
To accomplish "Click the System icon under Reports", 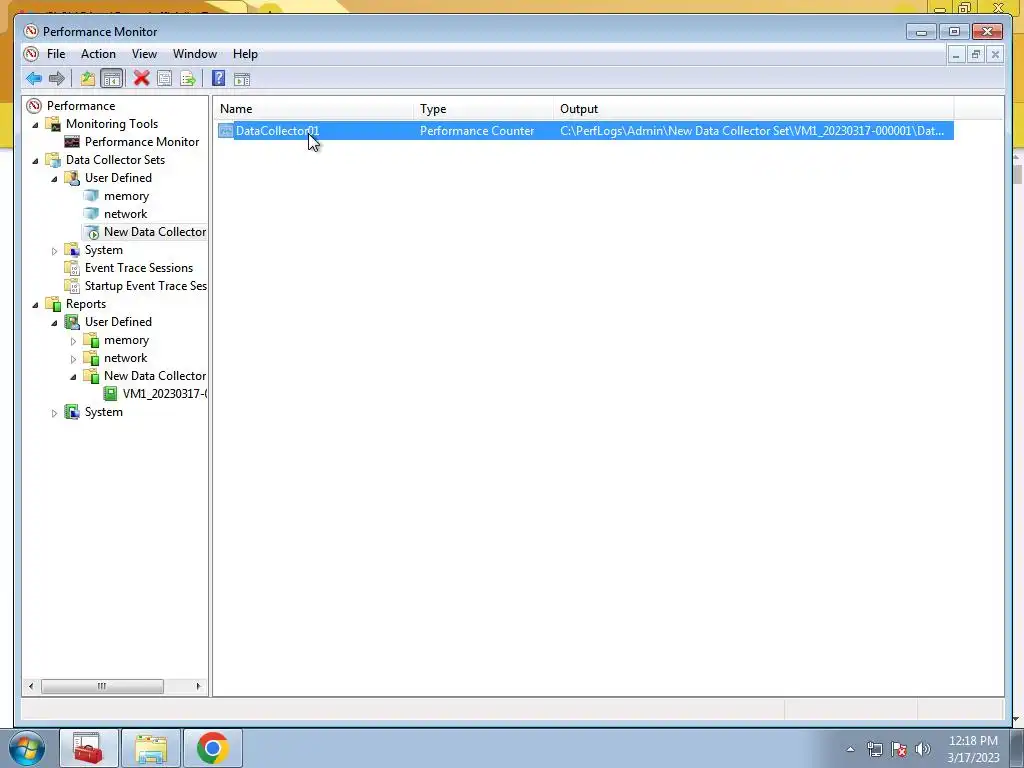I will pos(72,412).
